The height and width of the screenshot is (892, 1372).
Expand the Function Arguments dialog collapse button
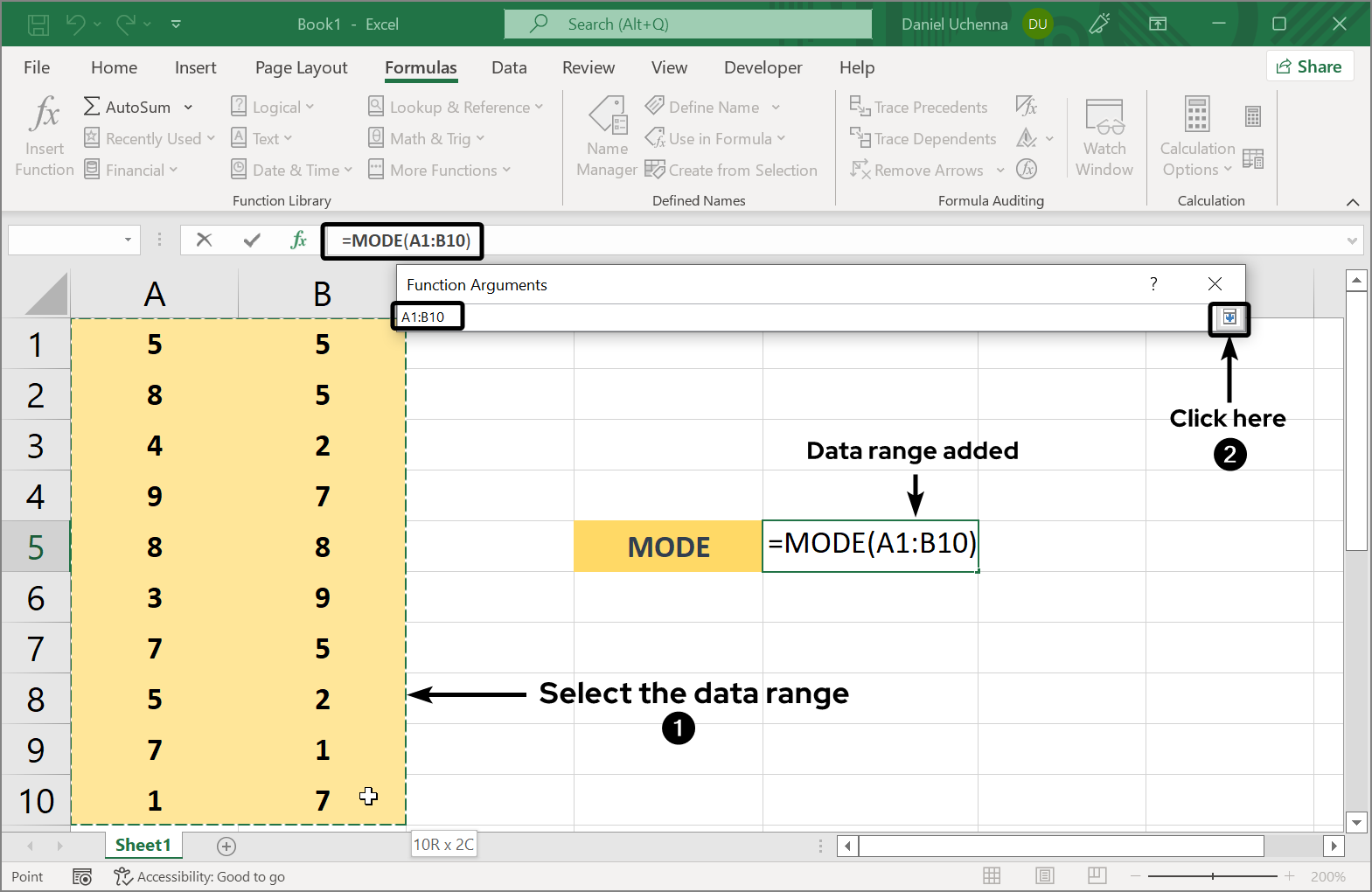pos(1229,317)
